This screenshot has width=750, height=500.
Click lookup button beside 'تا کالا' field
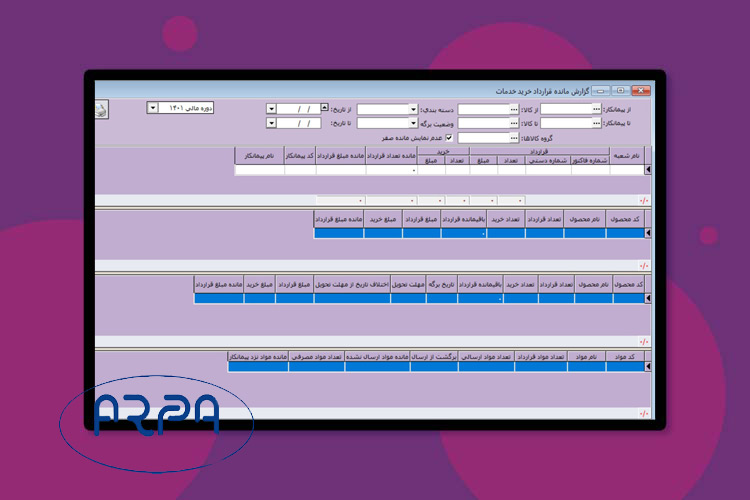coord(514,123)
